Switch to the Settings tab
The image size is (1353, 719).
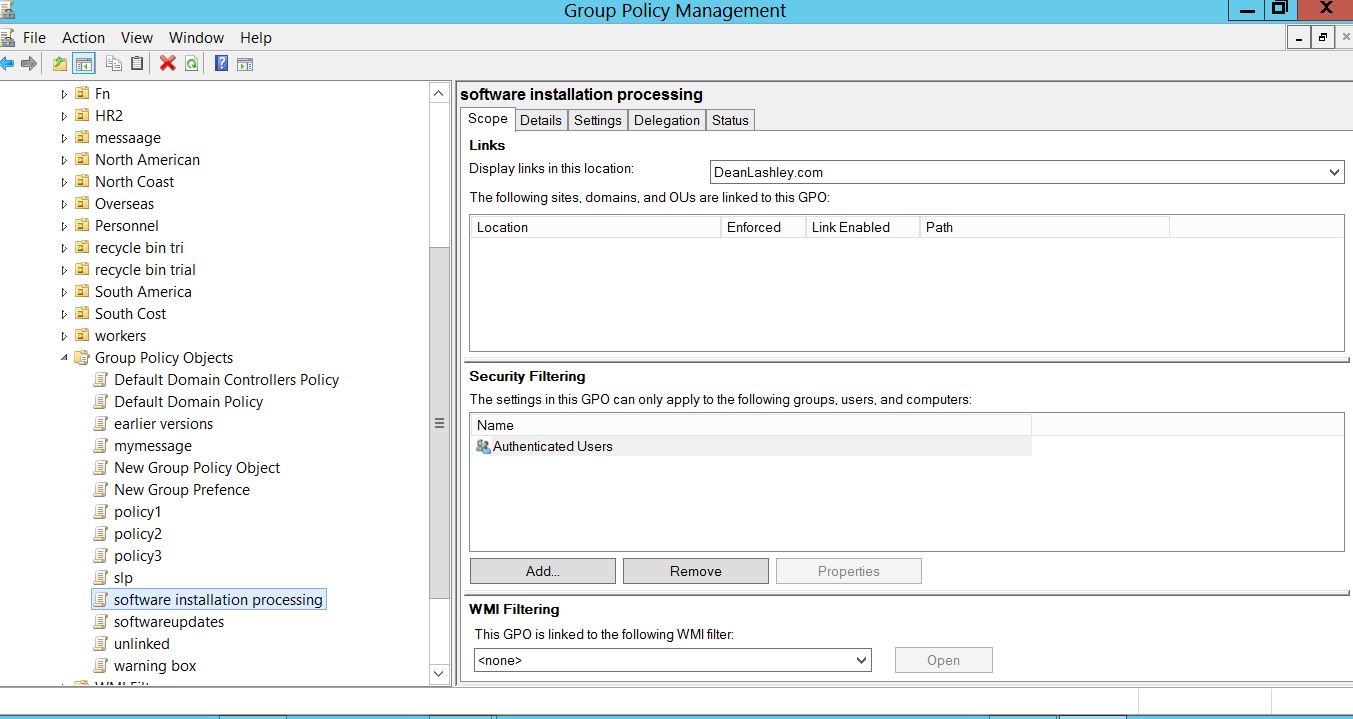[597, 120]
